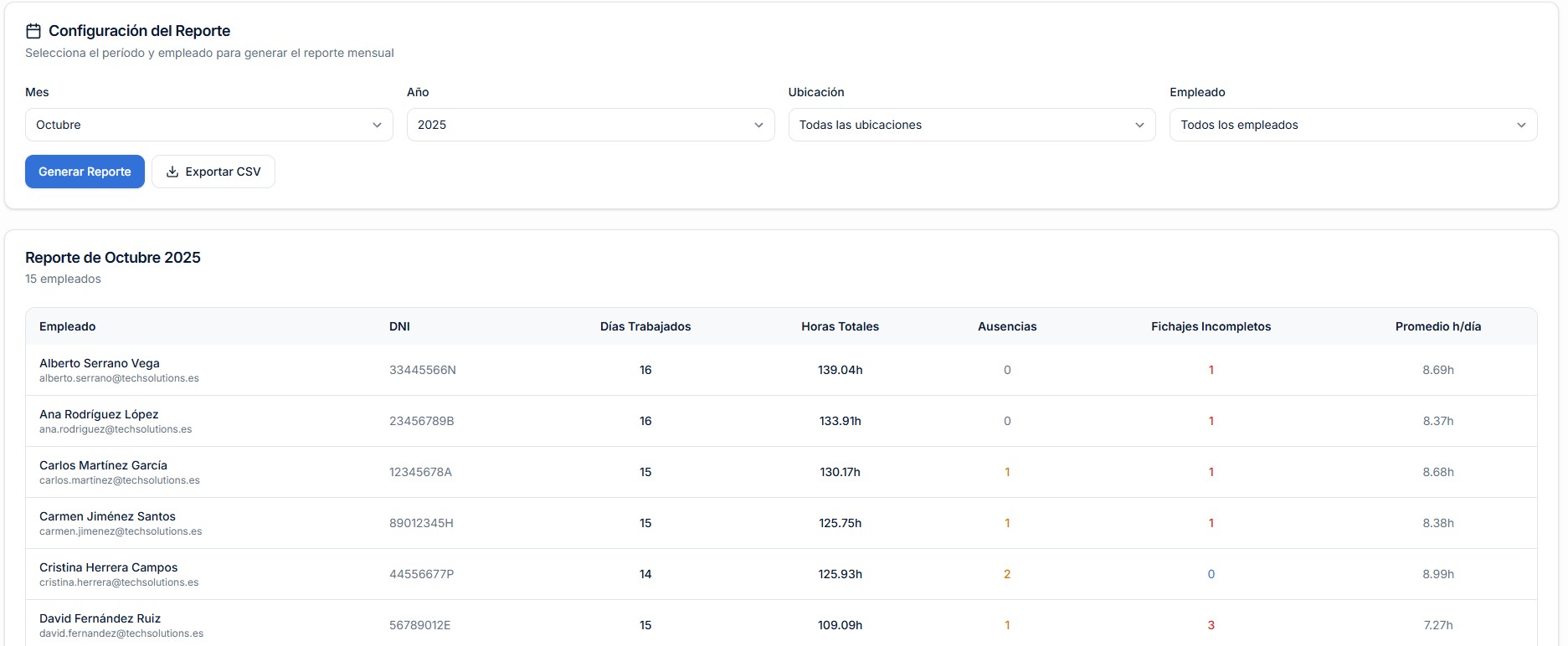This screenshot has height=646, width=1568.
Task: Click the Exportar CSV button
Action: point(213,172)
